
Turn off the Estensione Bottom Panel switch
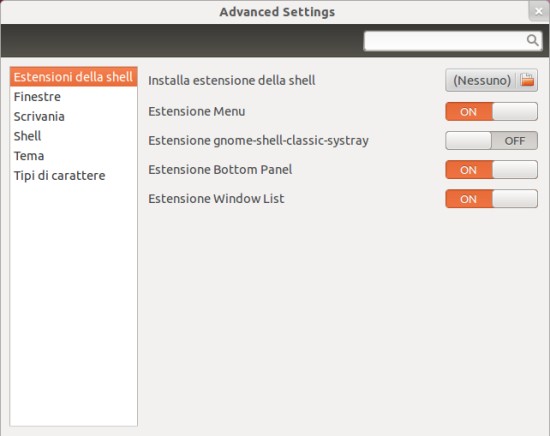pyautogui.click(x=491, y=170)
